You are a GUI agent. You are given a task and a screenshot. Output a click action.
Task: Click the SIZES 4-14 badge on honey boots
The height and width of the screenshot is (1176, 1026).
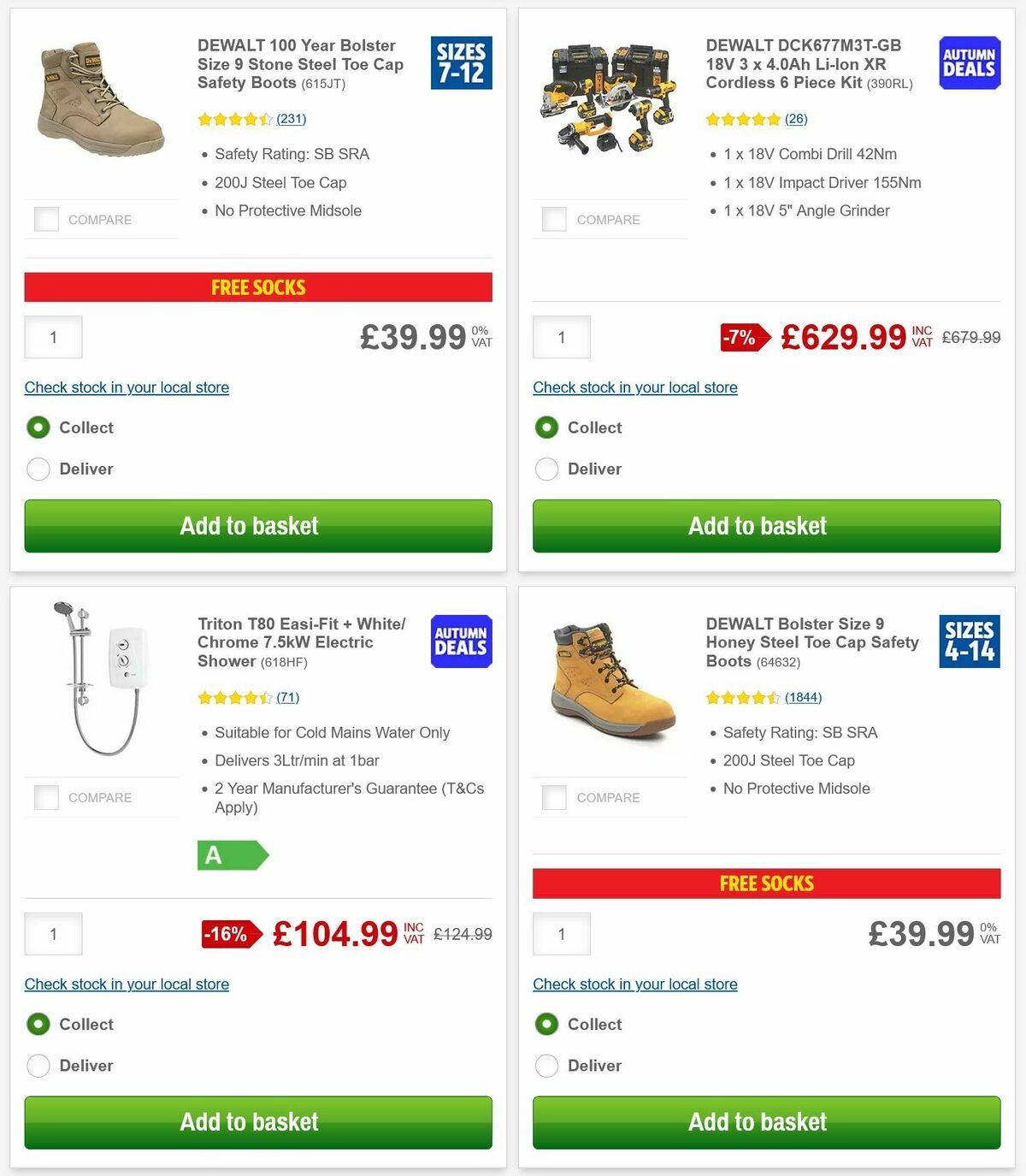tap(970, 641)
